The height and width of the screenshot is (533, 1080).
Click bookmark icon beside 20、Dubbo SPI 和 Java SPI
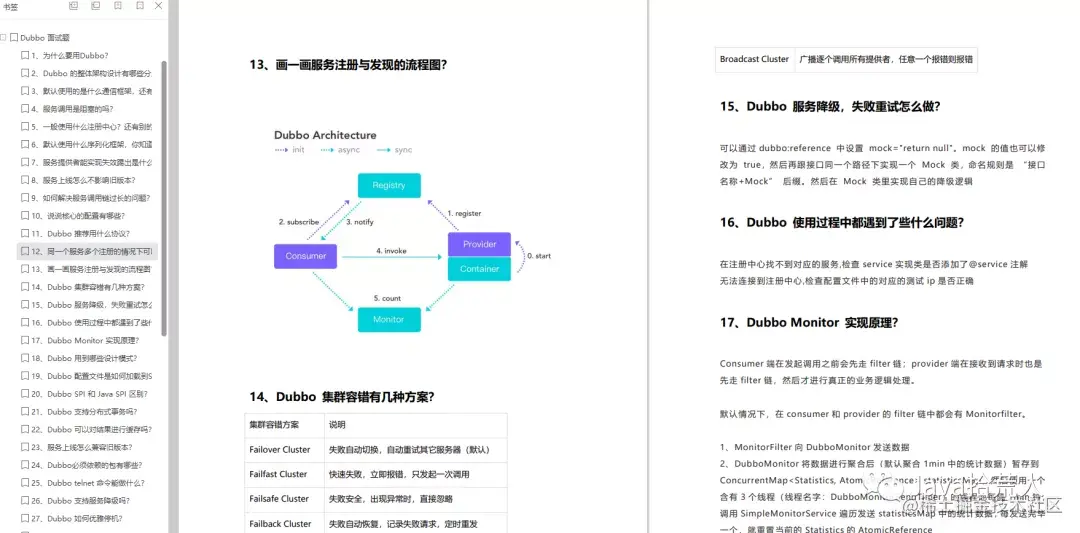tap(25, 394)
